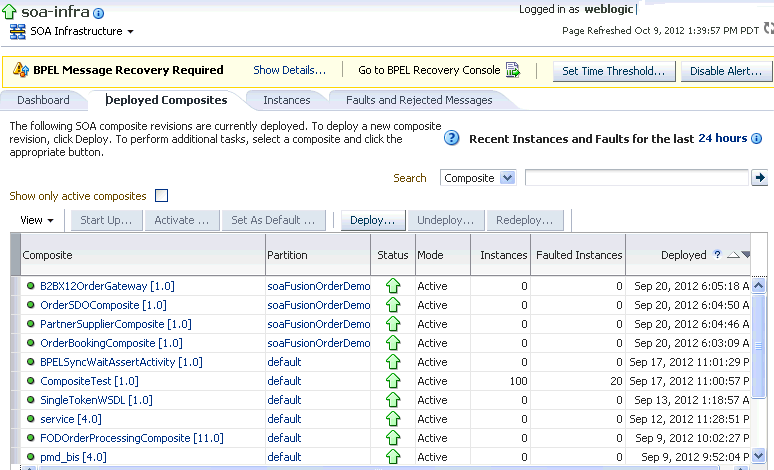Click soa-infra green up status icon
The image size is (774, 470).
pyautogui.click(x=9, y=12)
